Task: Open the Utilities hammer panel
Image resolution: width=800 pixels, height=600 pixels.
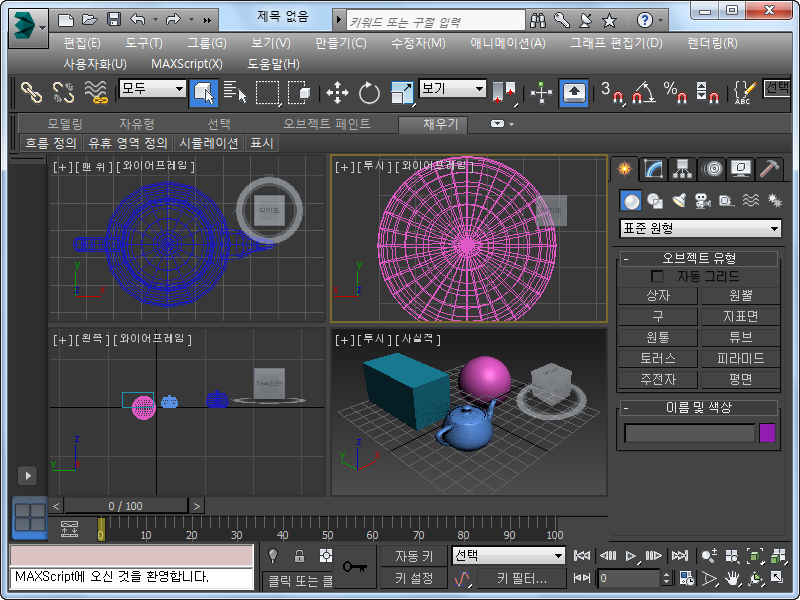Action: (769, 168)
